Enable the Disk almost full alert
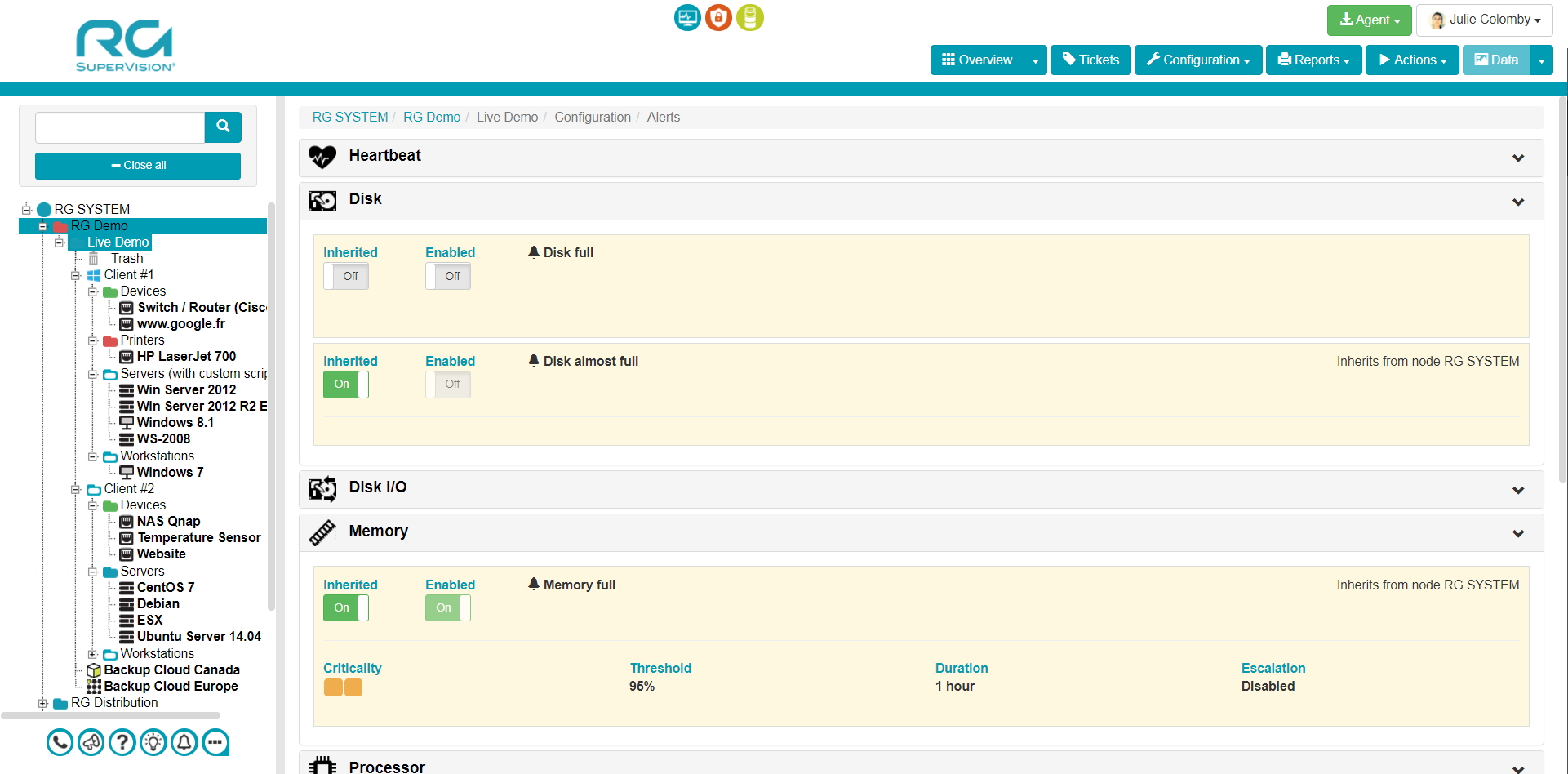Screen dimensions: 1568x774 pyautogui.click(x=447, y=384)
